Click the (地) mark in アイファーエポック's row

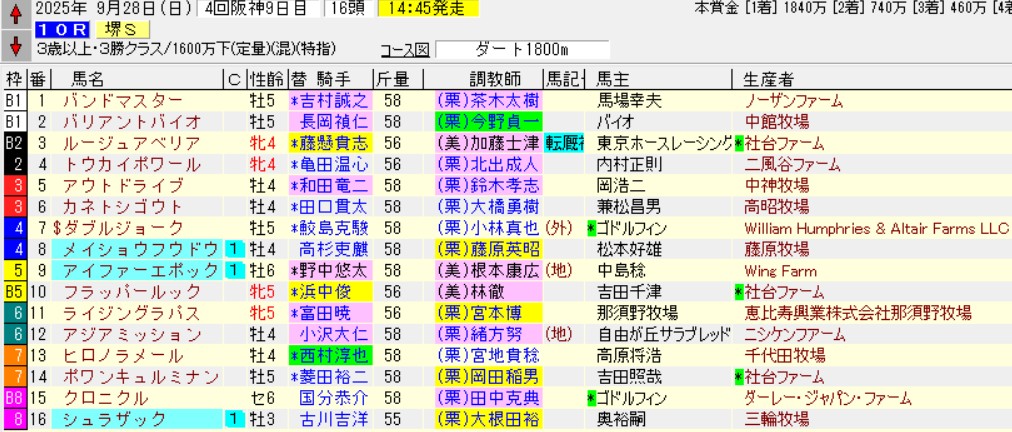(560, 270)
